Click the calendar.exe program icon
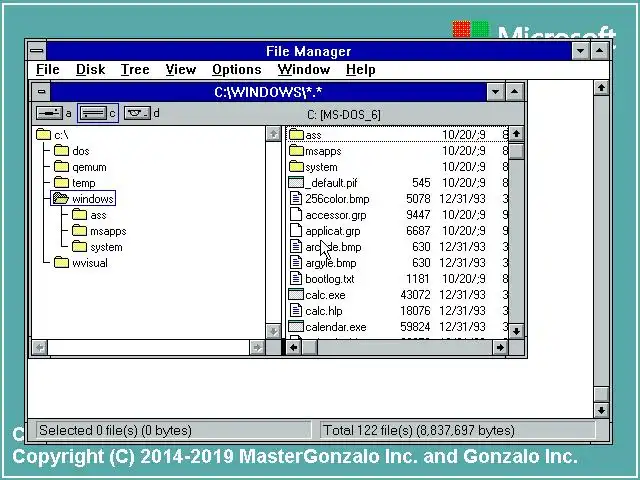640x480 pixels. click(x=296, y=327)
